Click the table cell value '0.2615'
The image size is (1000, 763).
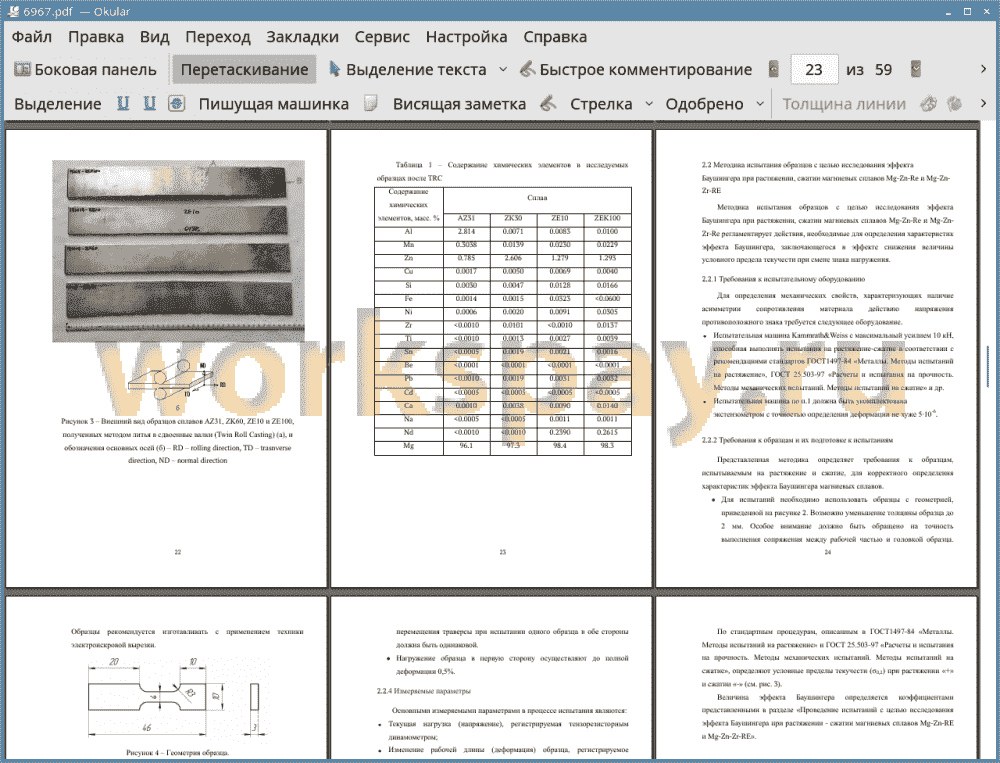pos(607,432)
